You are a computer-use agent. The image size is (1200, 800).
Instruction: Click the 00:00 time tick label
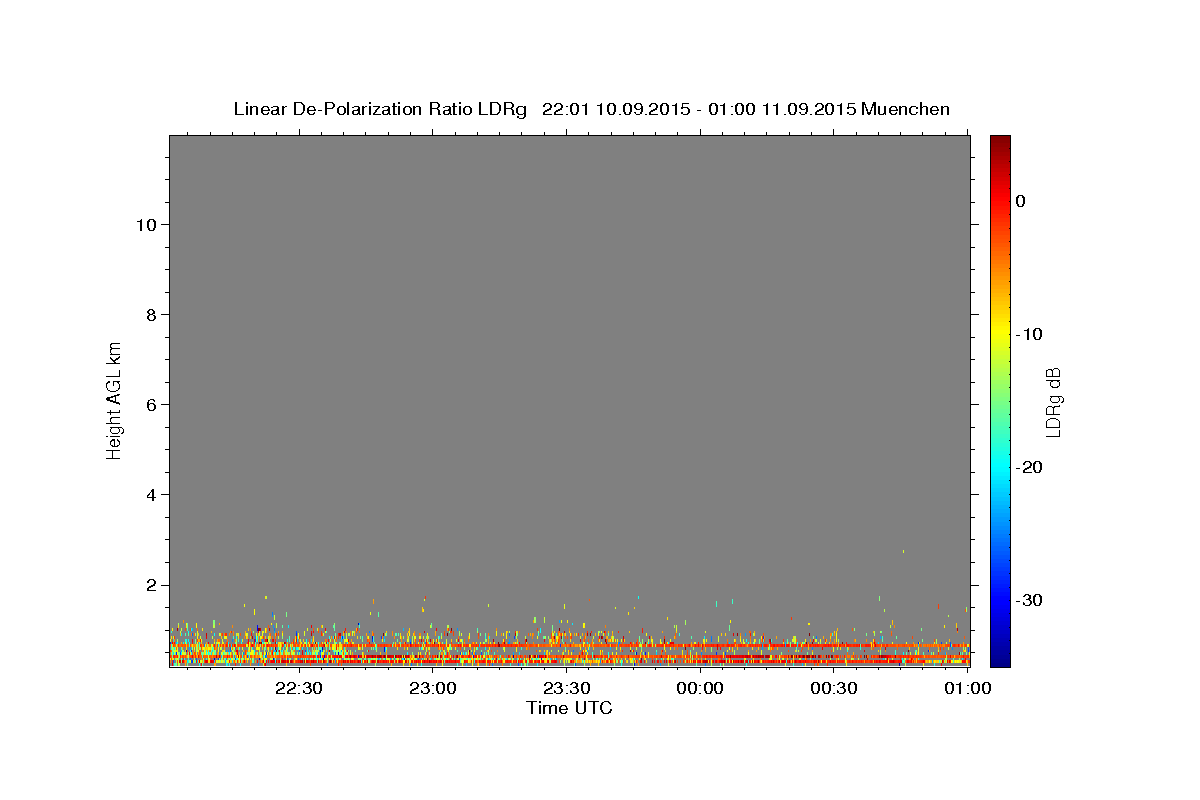coord(700,688)
